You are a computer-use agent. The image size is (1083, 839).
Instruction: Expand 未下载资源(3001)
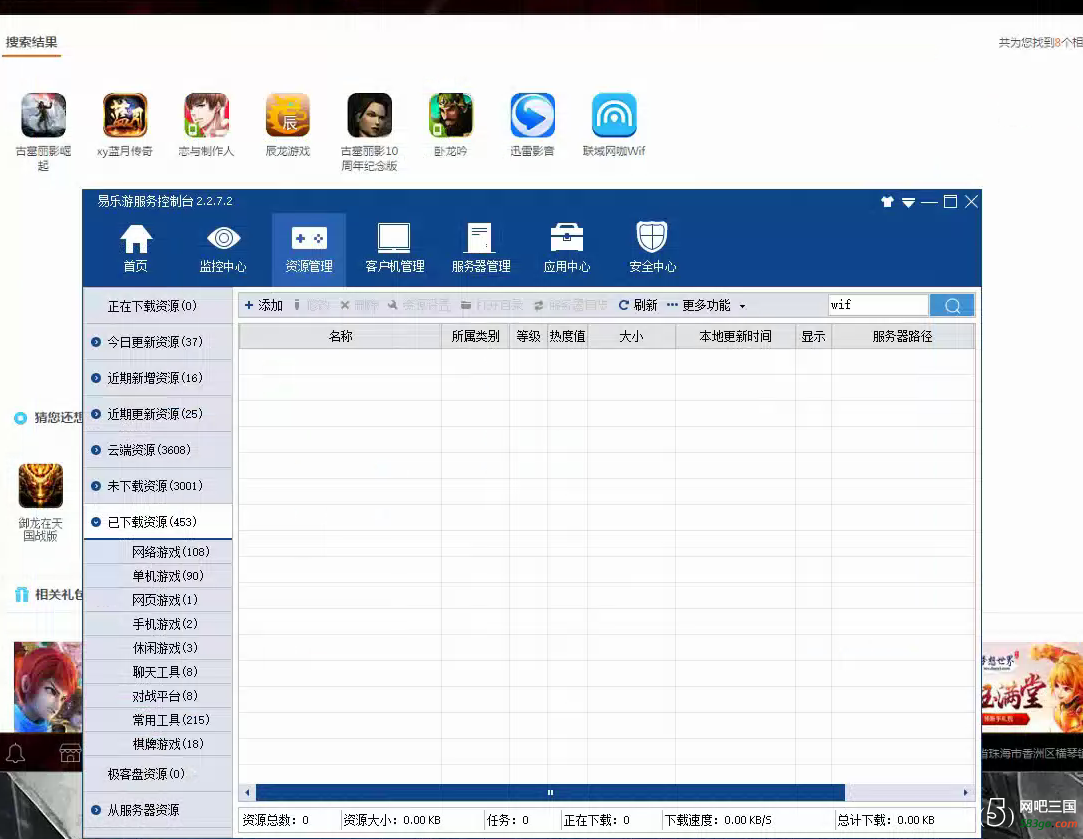click(157, 485)
